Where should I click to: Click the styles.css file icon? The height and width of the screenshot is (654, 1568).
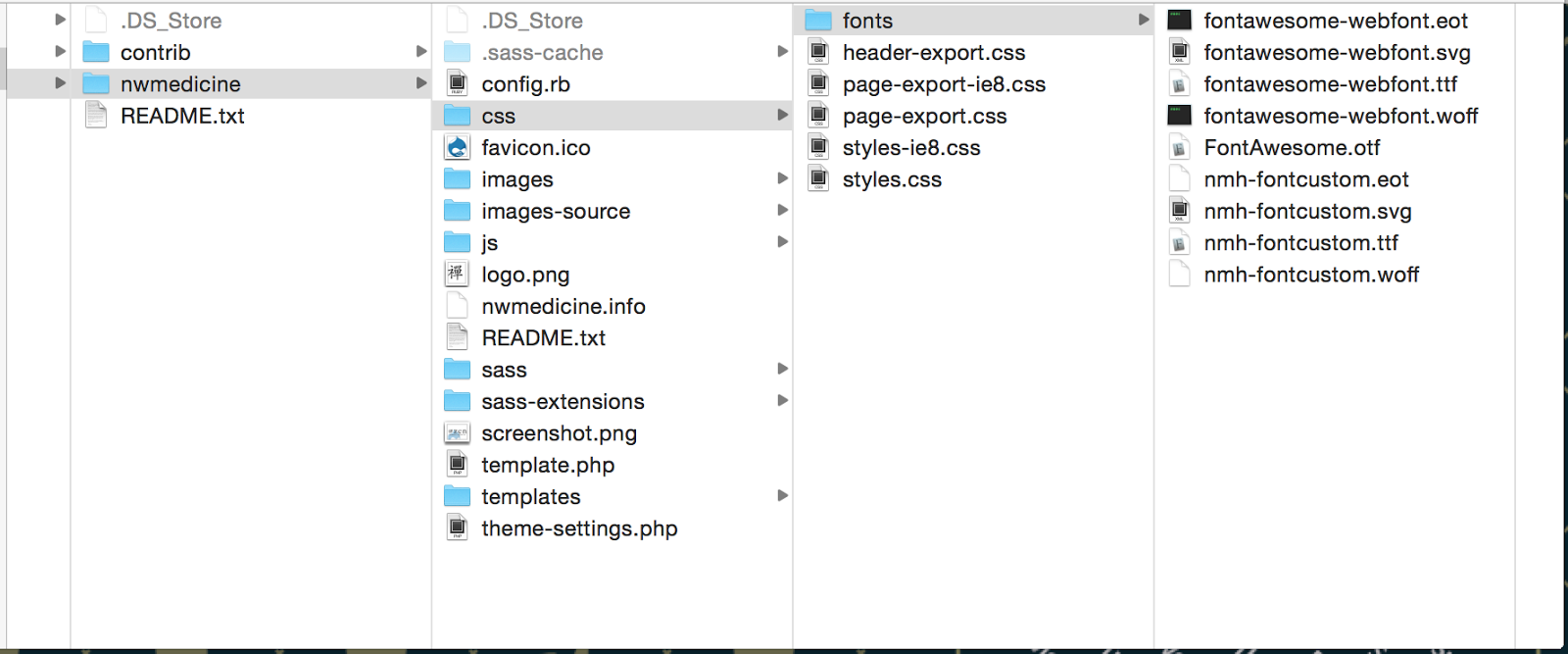(x=818, y=179)
